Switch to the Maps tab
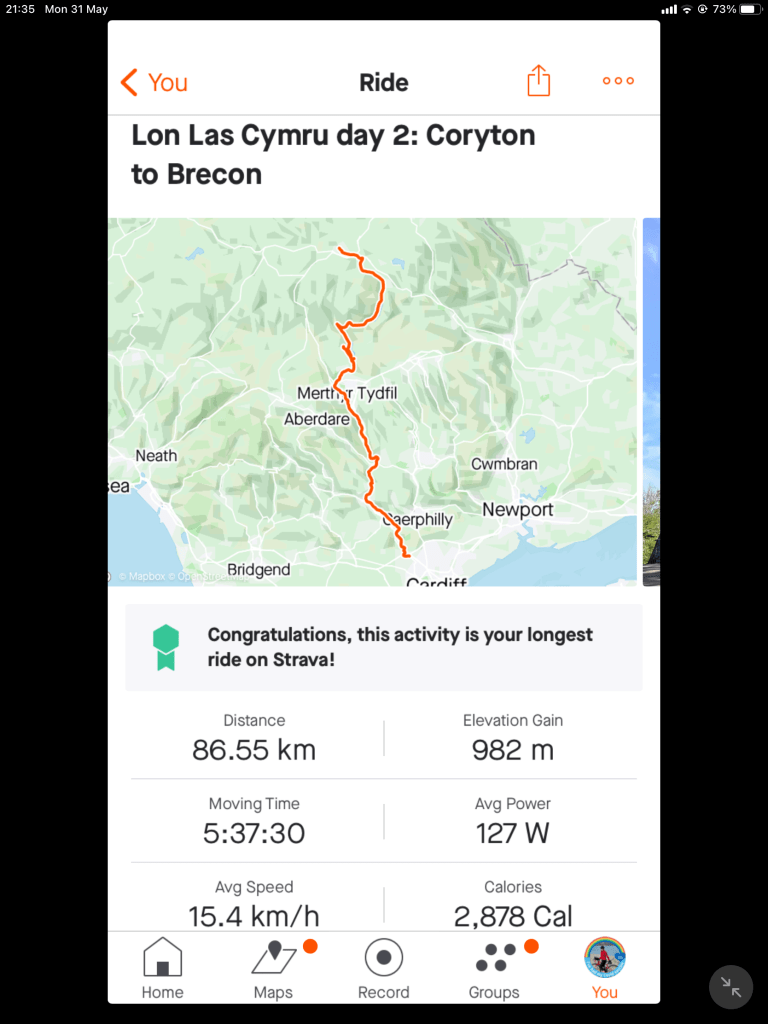This screenshot has height=1024, width=768. tap(273, 968)
